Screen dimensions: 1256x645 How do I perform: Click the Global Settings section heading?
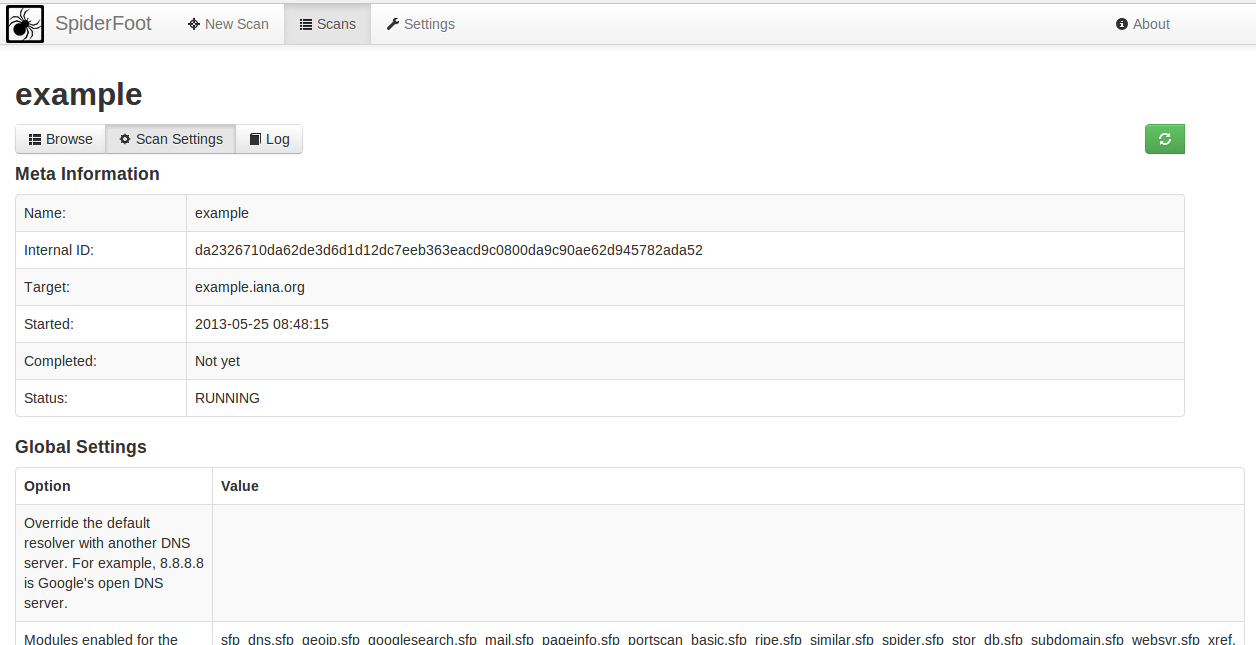[x=81, y=447]
